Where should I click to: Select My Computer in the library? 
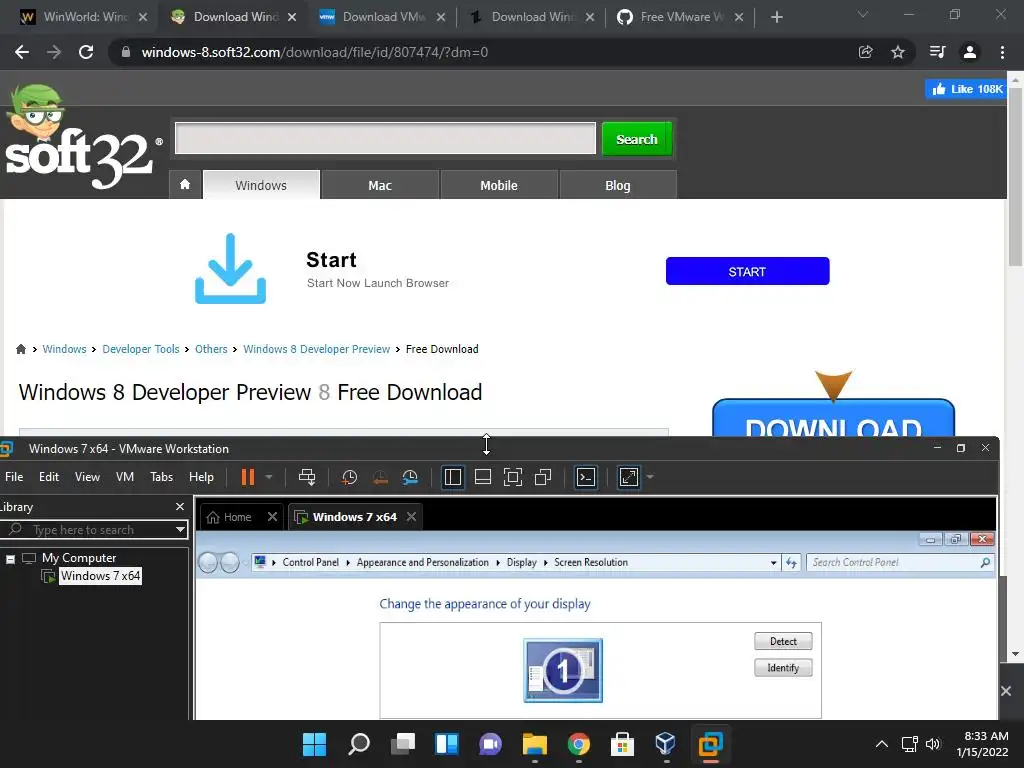pos(79,558)
